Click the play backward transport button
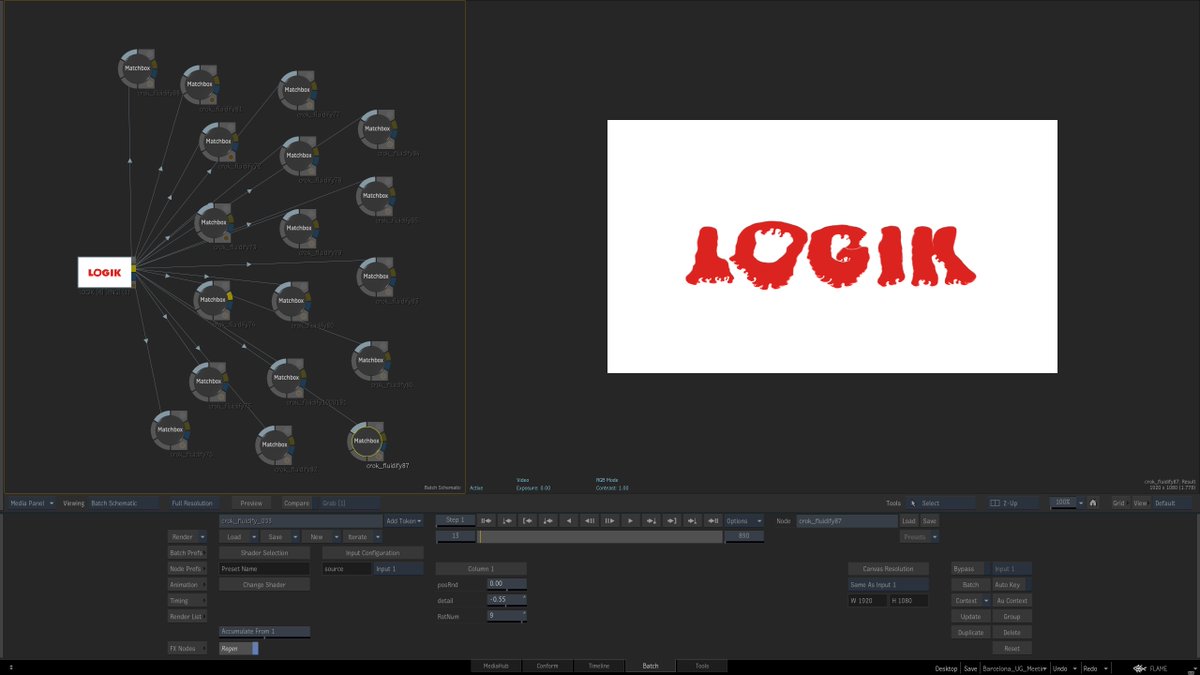 pos(569,520)
